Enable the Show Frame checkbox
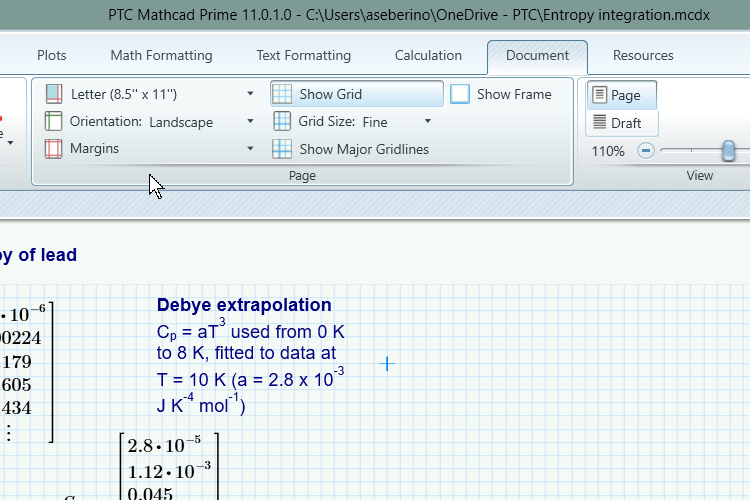The height and width of the screenshot is (500, 750). coord(460,94)
